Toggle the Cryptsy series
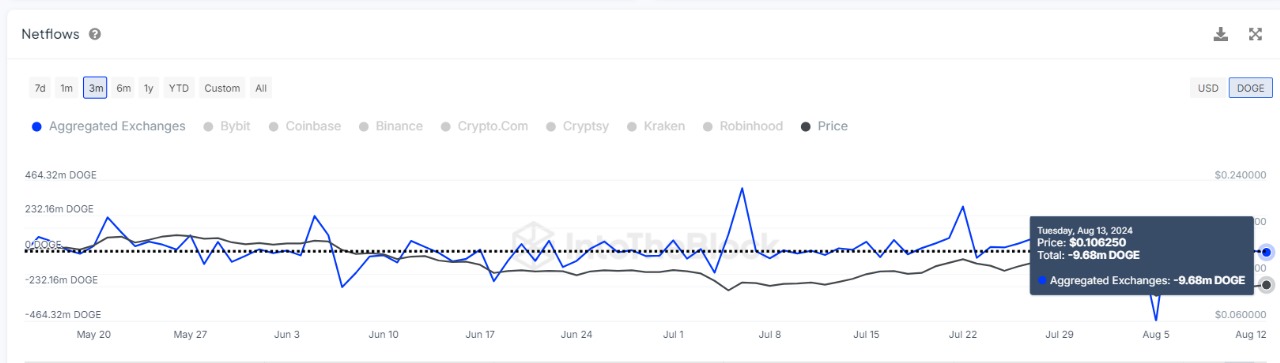Image resolution: width=1280 pixels, height=363 pixels. (578, 126)
